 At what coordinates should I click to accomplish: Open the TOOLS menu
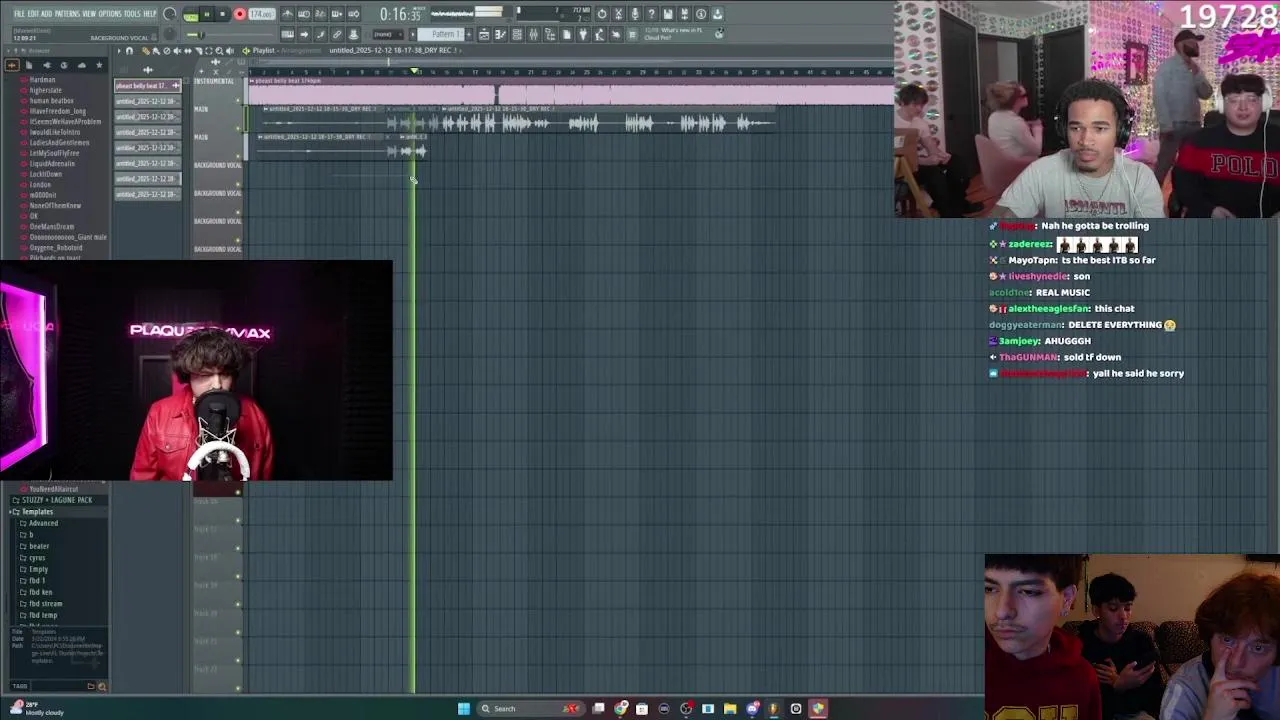click(132, 14)
